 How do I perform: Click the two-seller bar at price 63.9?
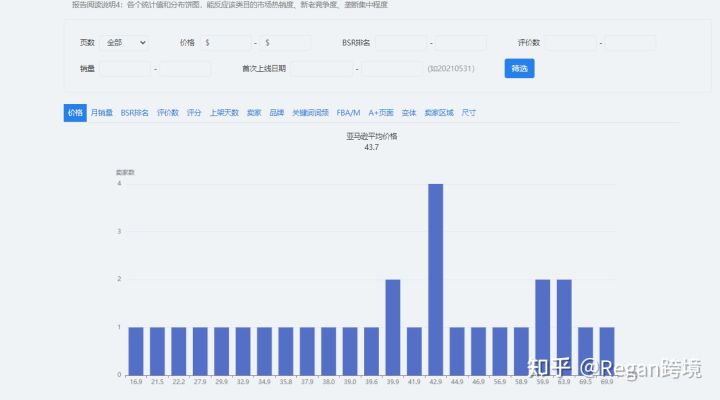point(564,327)
